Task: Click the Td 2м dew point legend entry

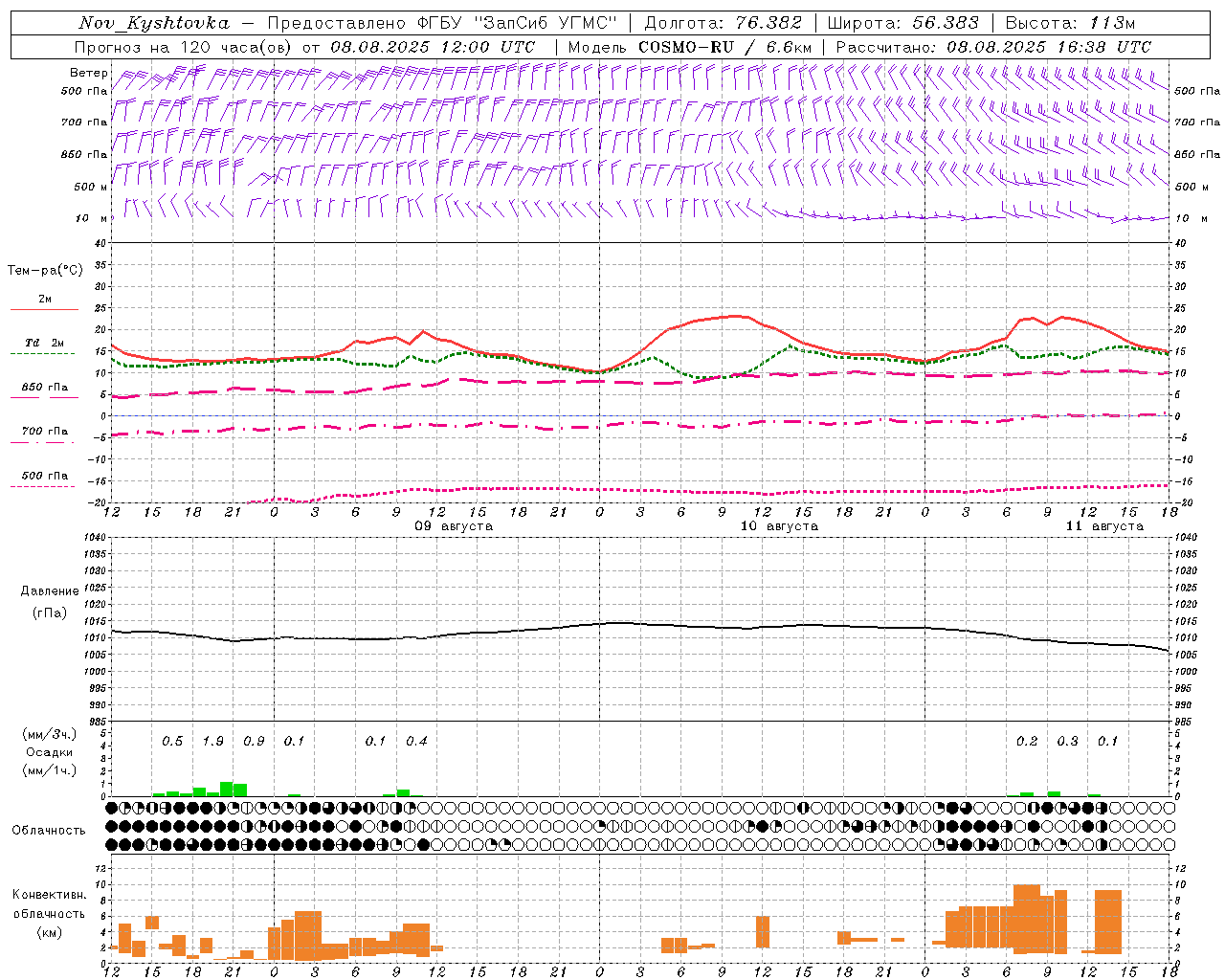Action: (x=44, y=343)
